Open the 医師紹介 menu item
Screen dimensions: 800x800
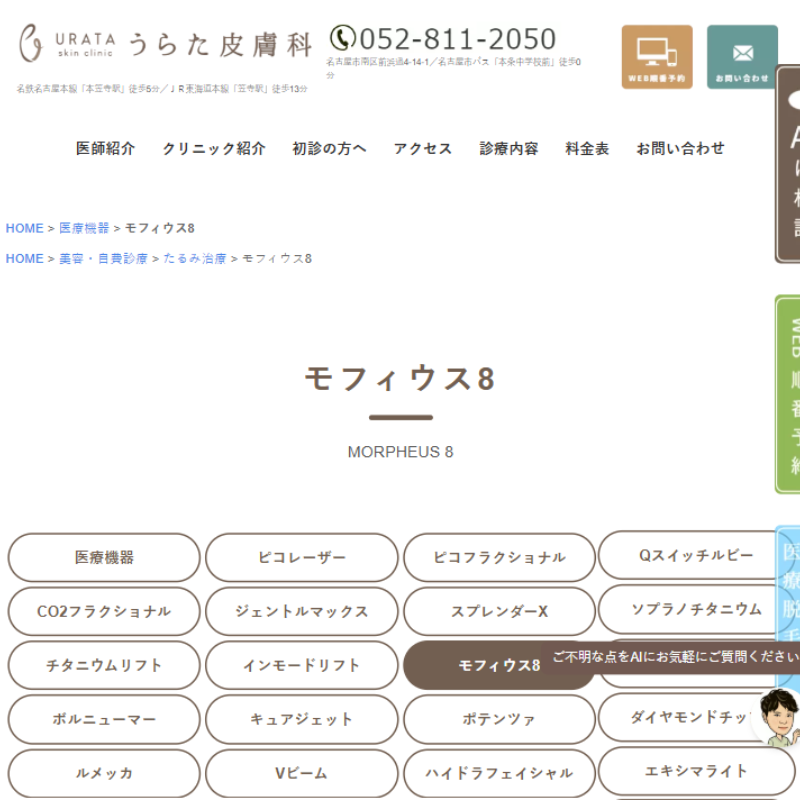pos(105,148)
